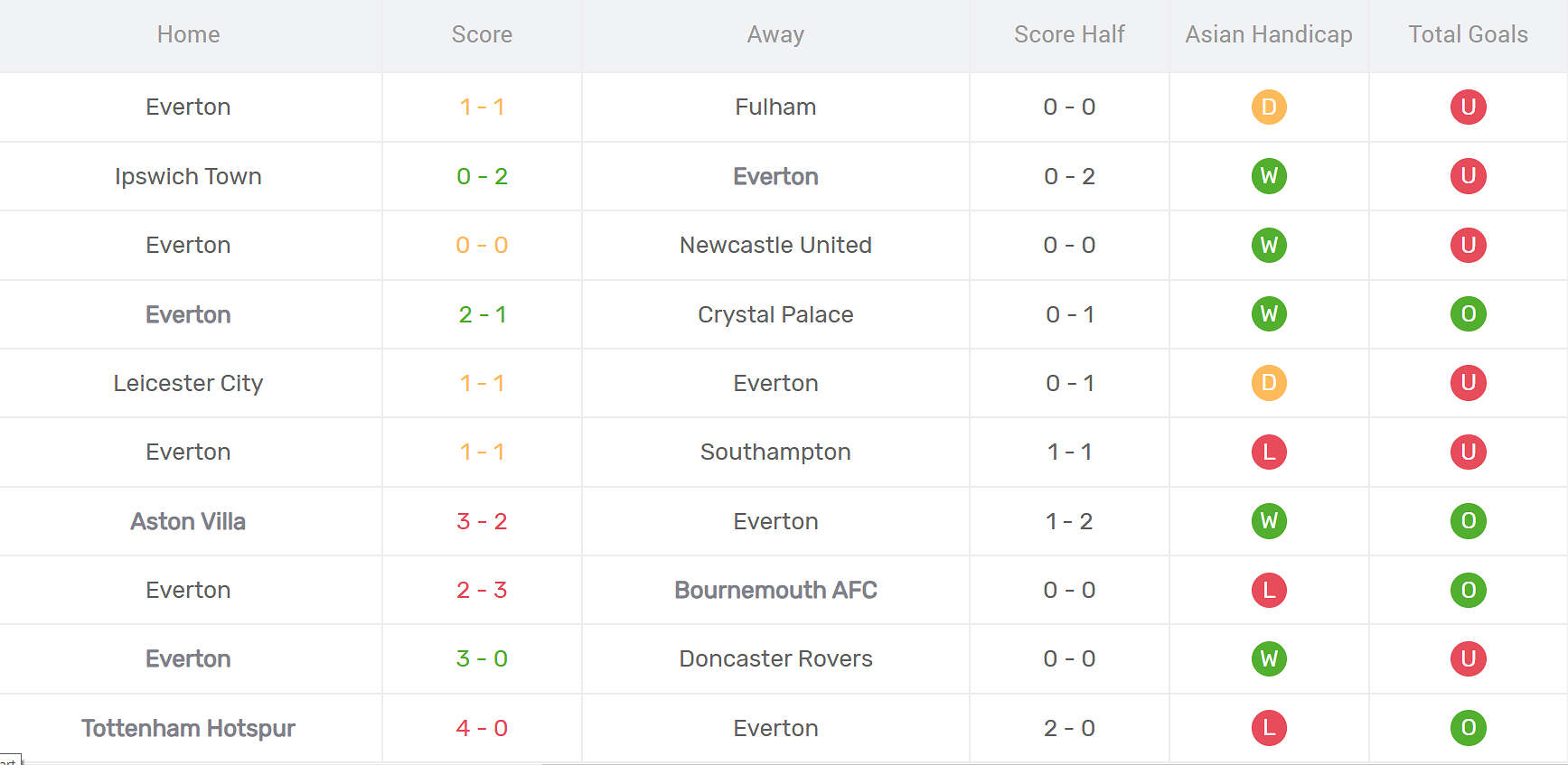This screenshot has height=765, width=1568.
Task: Click the draw badge in the Fulham row
Action: (1269, 107)
